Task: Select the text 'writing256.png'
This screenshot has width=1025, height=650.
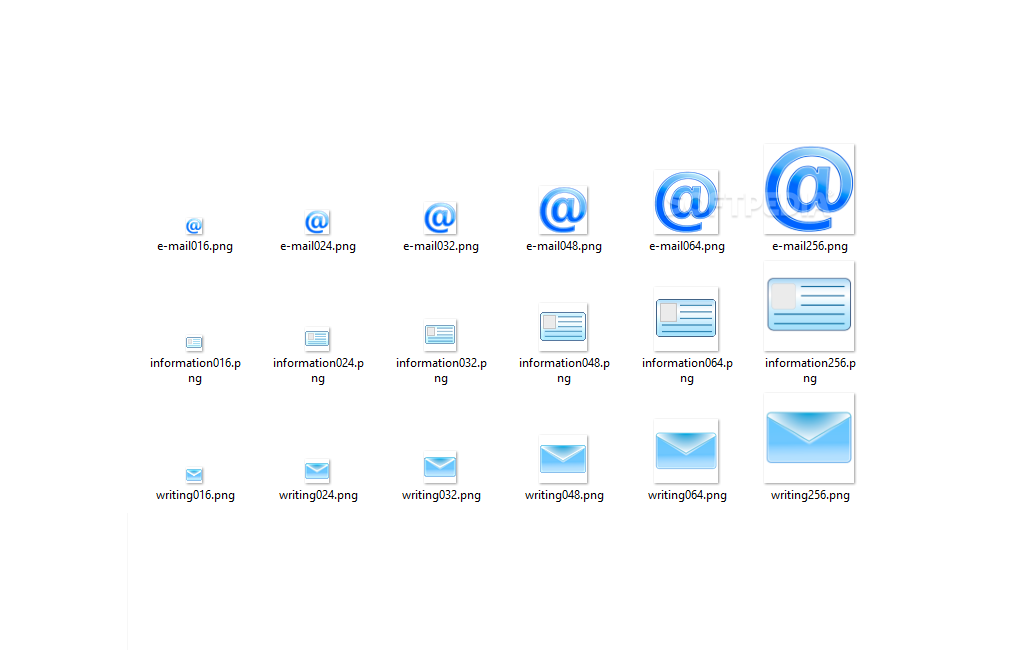Action: point(809,496)
